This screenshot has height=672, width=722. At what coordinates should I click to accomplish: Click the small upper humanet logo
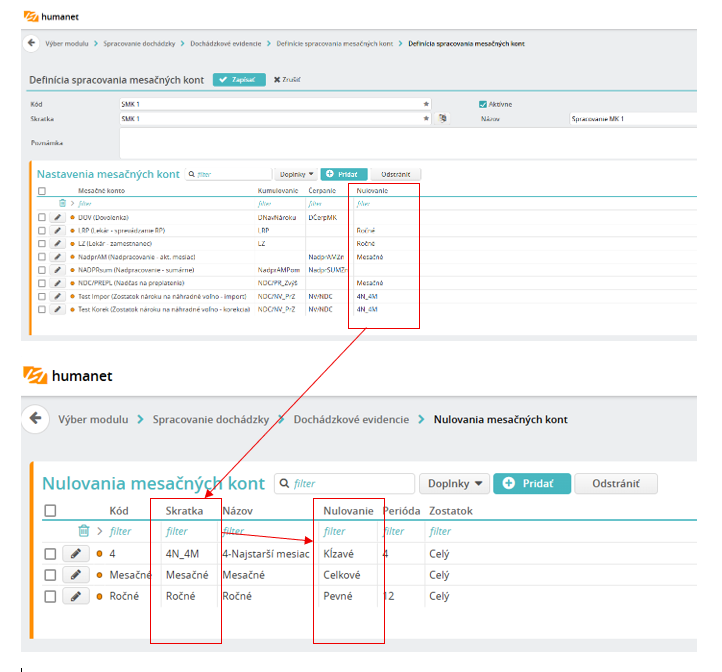coord(51,17)
